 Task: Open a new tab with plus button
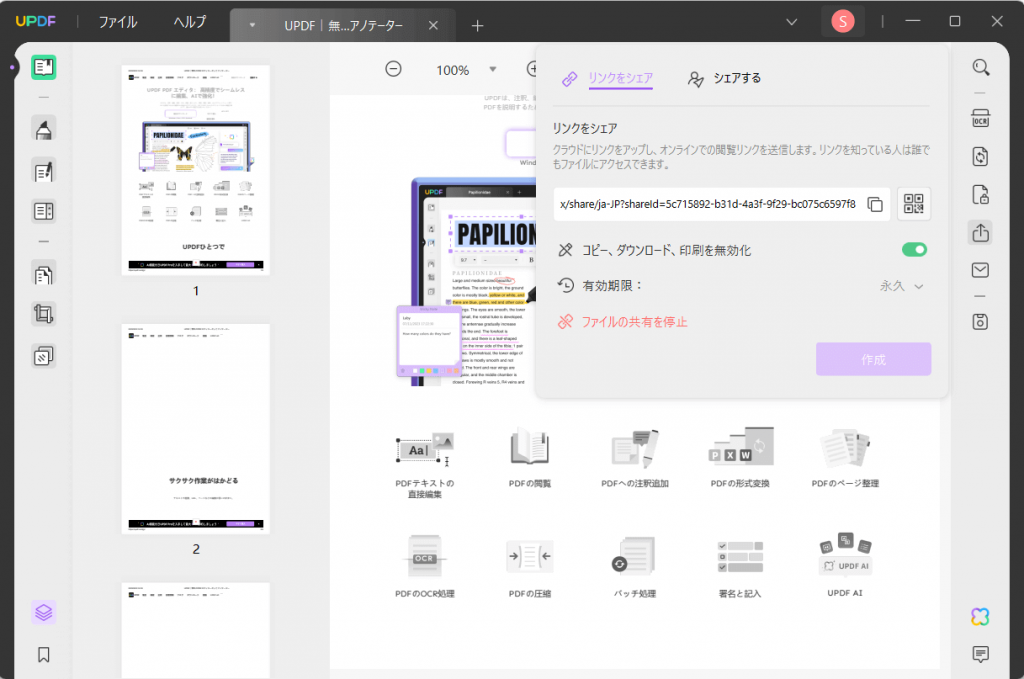click(477, 25)
